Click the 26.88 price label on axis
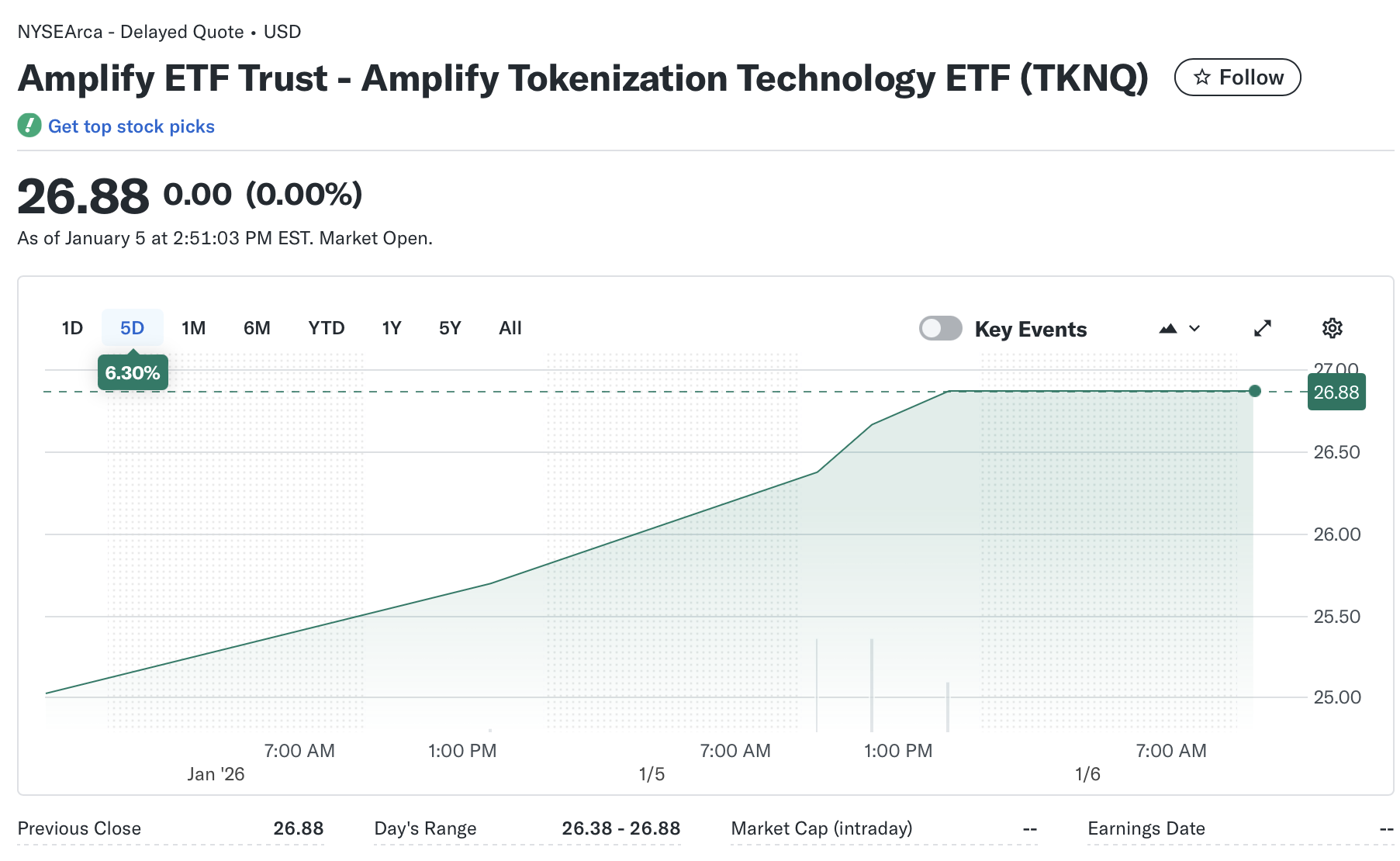The height and width of the screenshot is (861, 1400). coord(1336,392)
